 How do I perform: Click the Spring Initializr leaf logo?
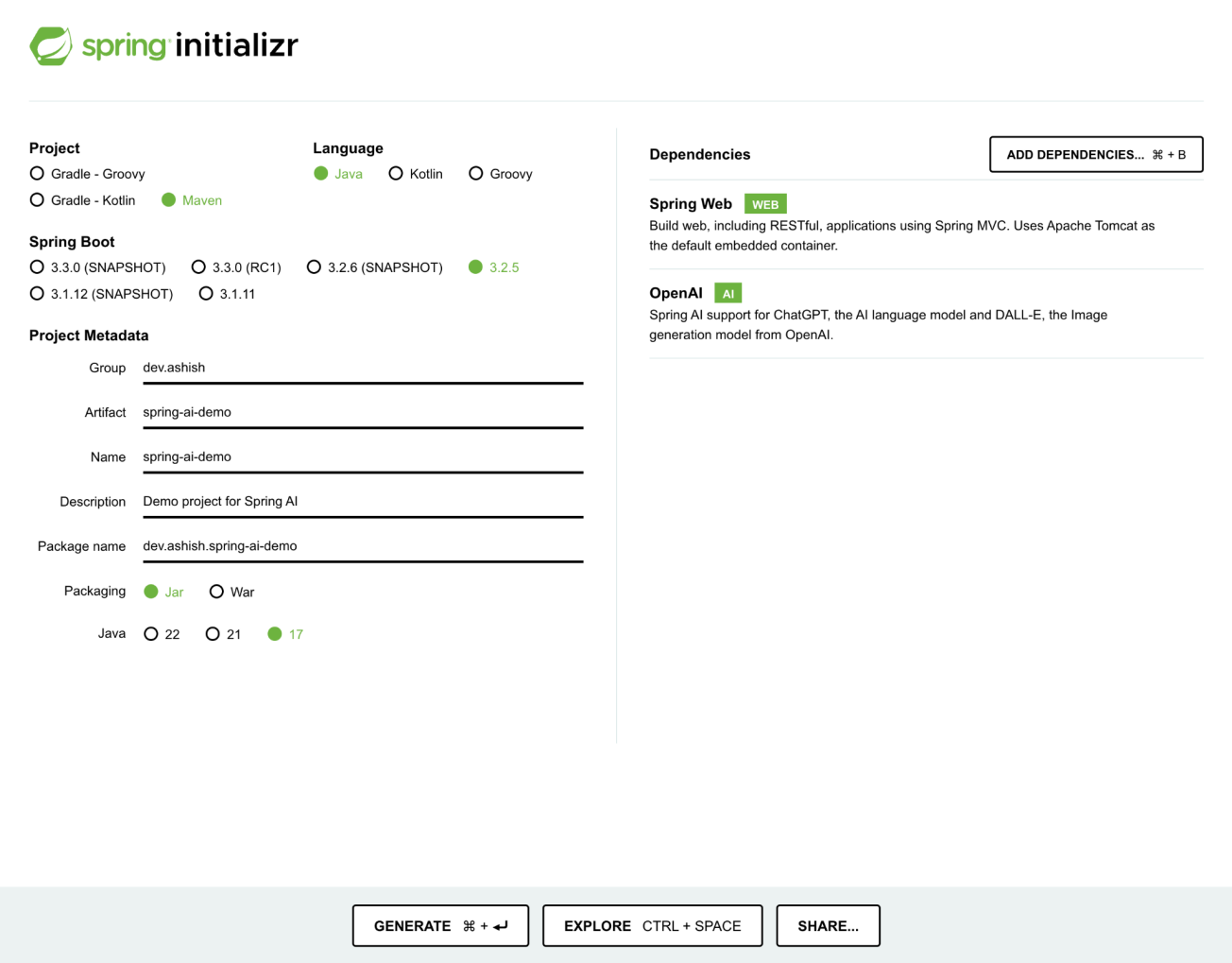[51, 45]
